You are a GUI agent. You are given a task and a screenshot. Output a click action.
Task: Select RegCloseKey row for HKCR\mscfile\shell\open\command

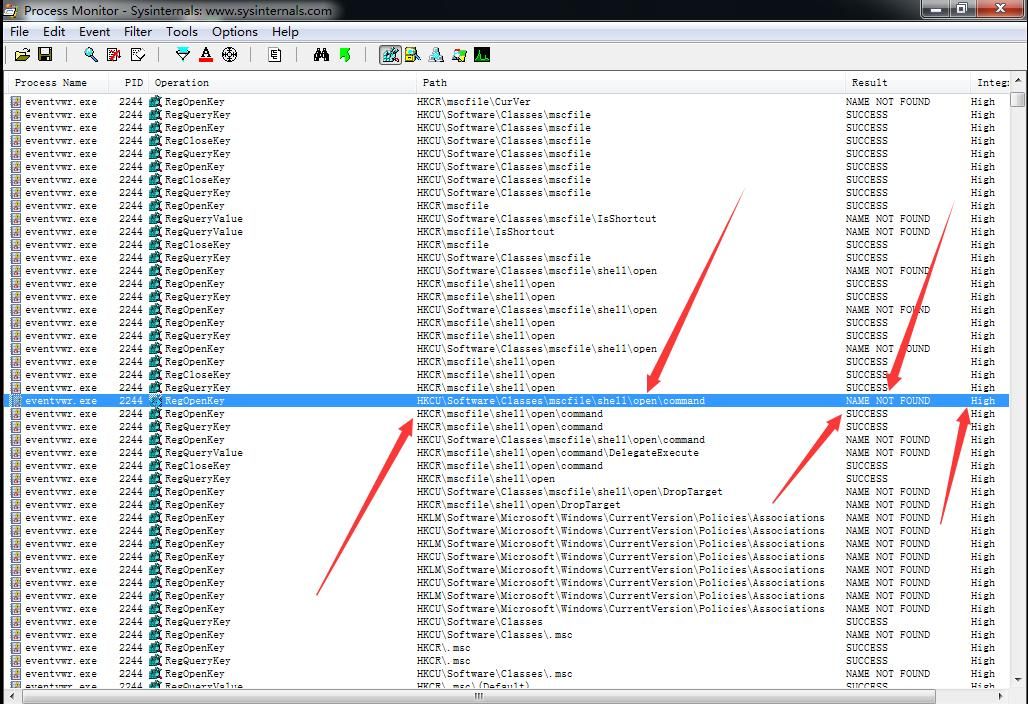[x=507, y=465]
